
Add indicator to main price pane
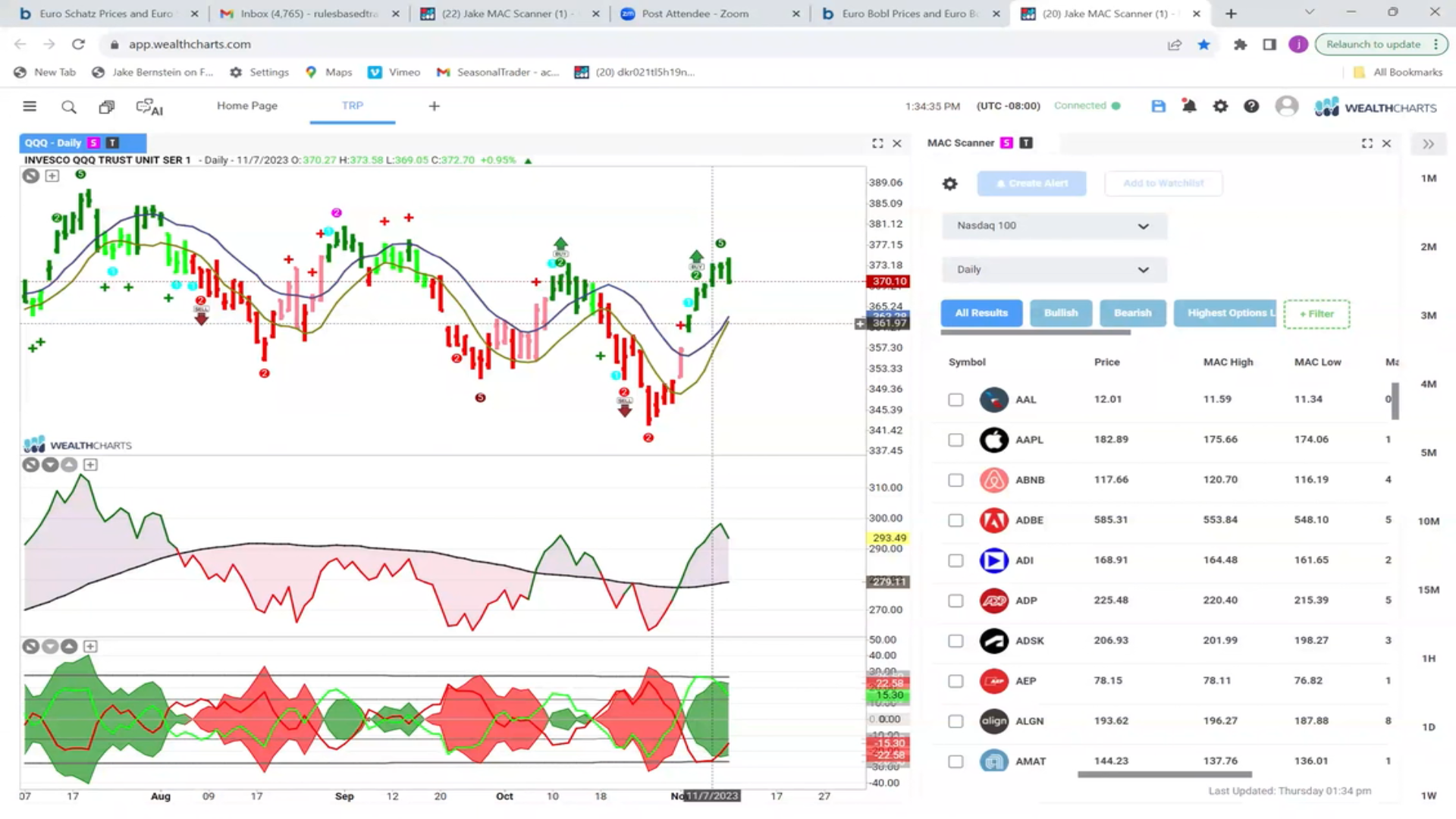point(52,176)
